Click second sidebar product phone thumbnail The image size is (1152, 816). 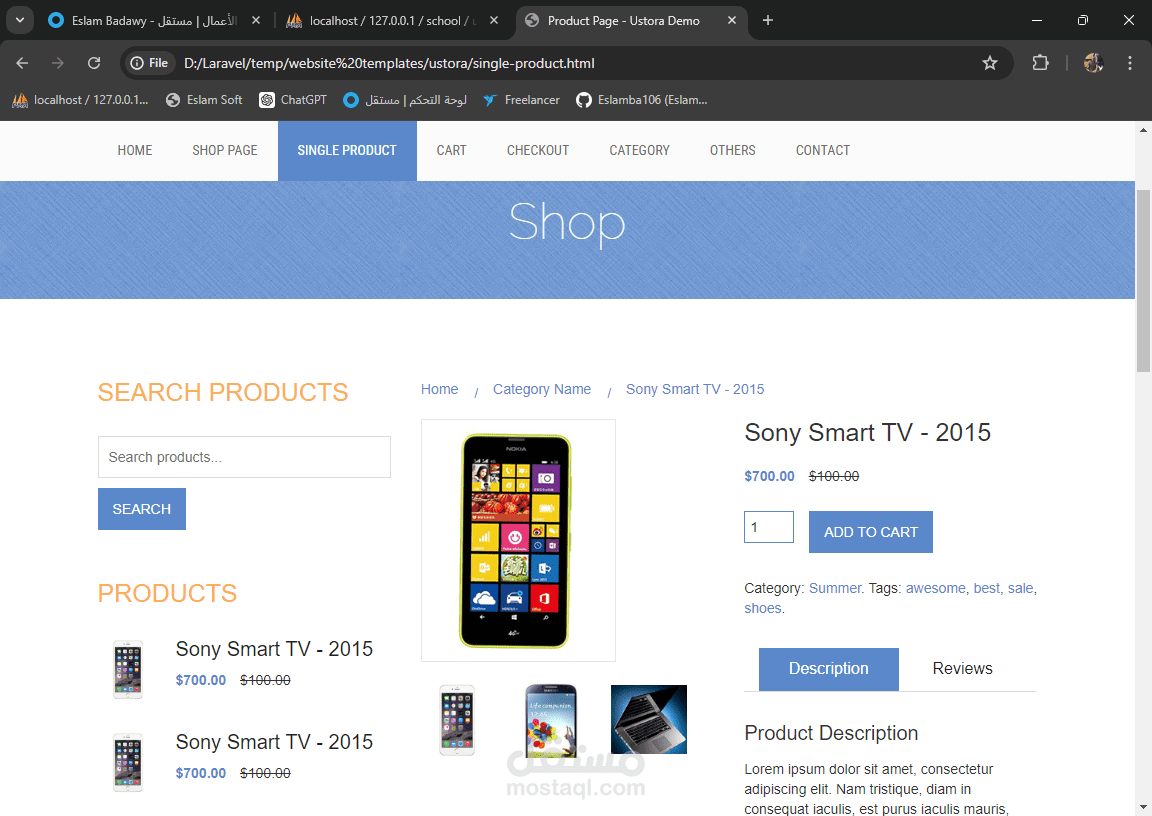click(128, 762)
